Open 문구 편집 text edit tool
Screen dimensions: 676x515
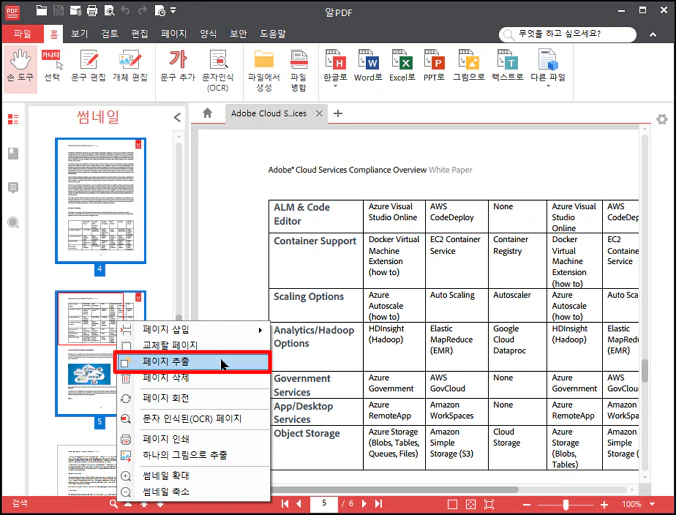pyautogui.click(x=88, y=67)
